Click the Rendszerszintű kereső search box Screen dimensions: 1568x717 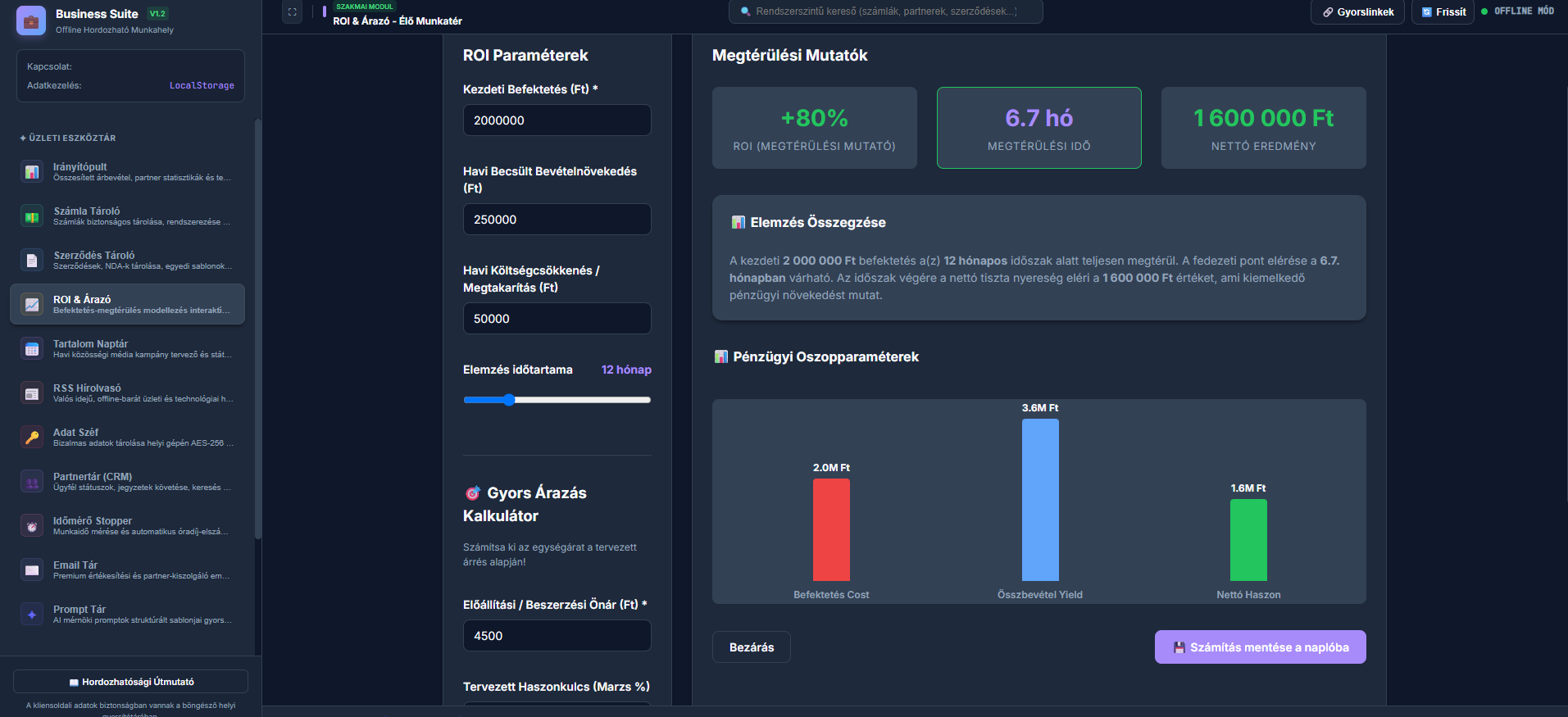click(886, 11)
